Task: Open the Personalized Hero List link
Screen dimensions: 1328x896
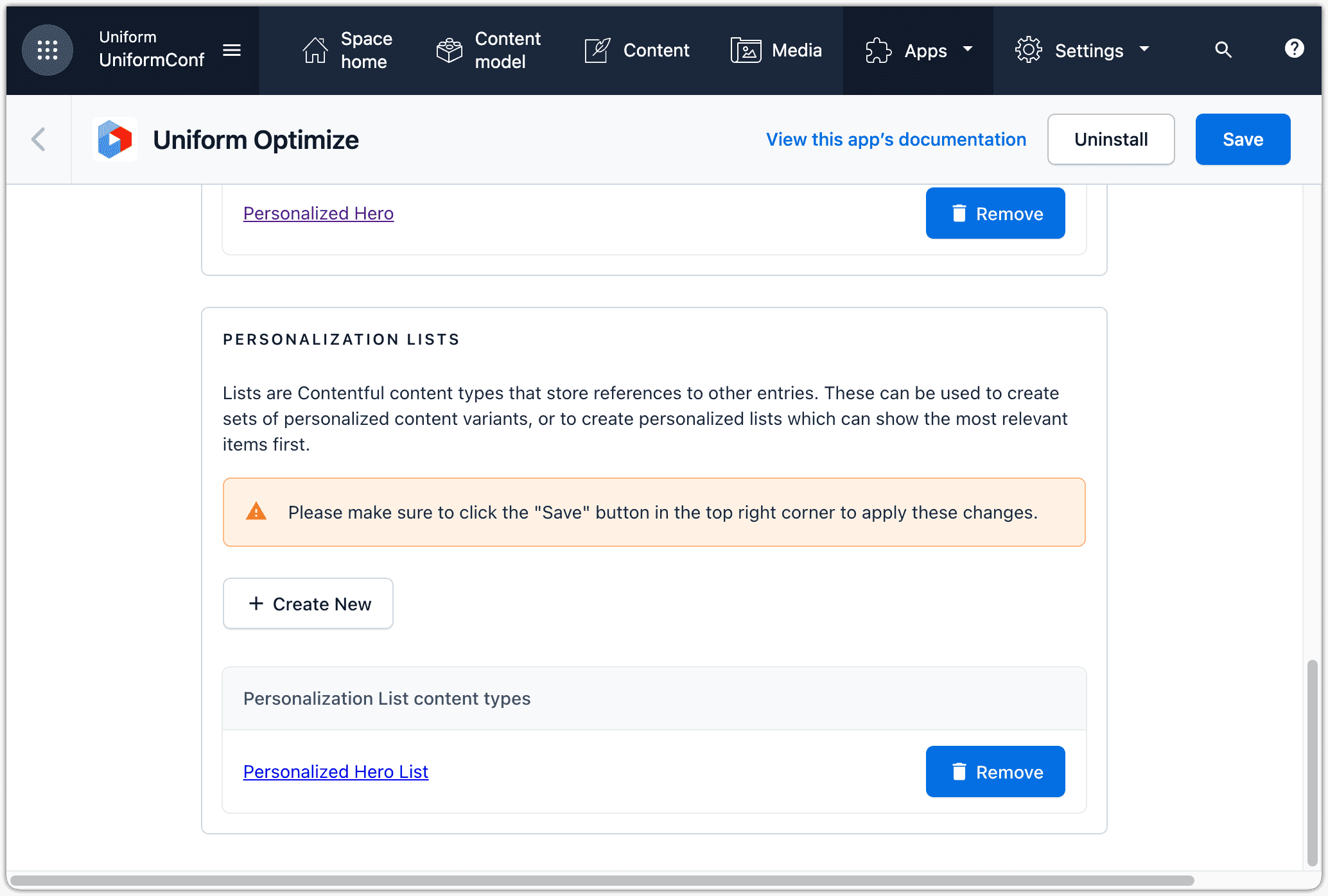Action: pyautogui.click(x=335, y=771)
